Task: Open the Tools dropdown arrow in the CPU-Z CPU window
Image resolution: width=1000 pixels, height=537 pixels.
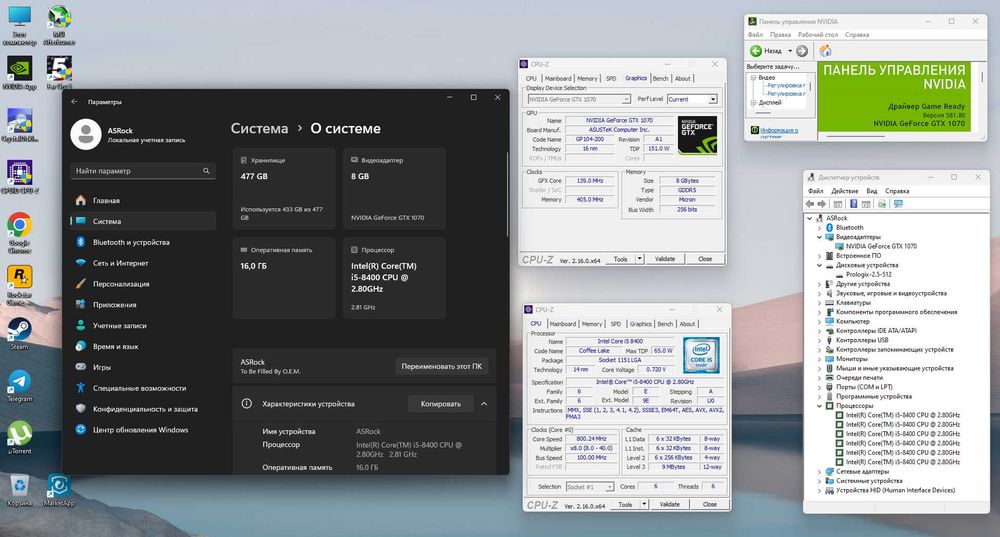Action: click(x=644, y=504)
